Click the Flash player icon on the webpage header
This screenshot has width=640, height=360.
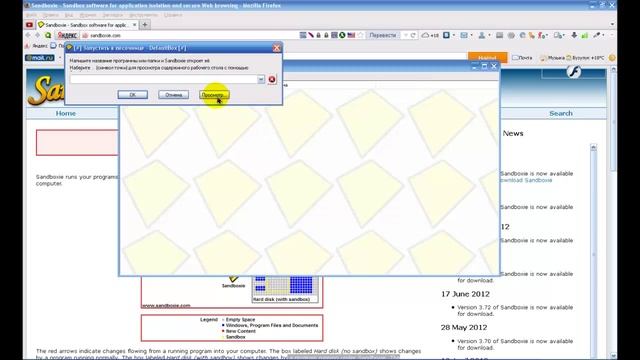tap(573, 72)
